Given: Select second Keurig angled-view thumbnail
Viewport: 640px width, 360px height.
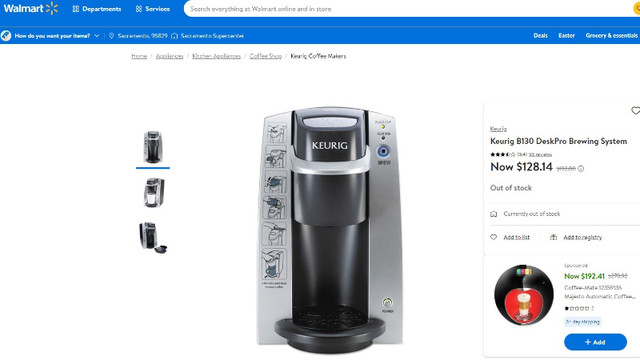Looking at the screenshot, I should coord(153,192).
